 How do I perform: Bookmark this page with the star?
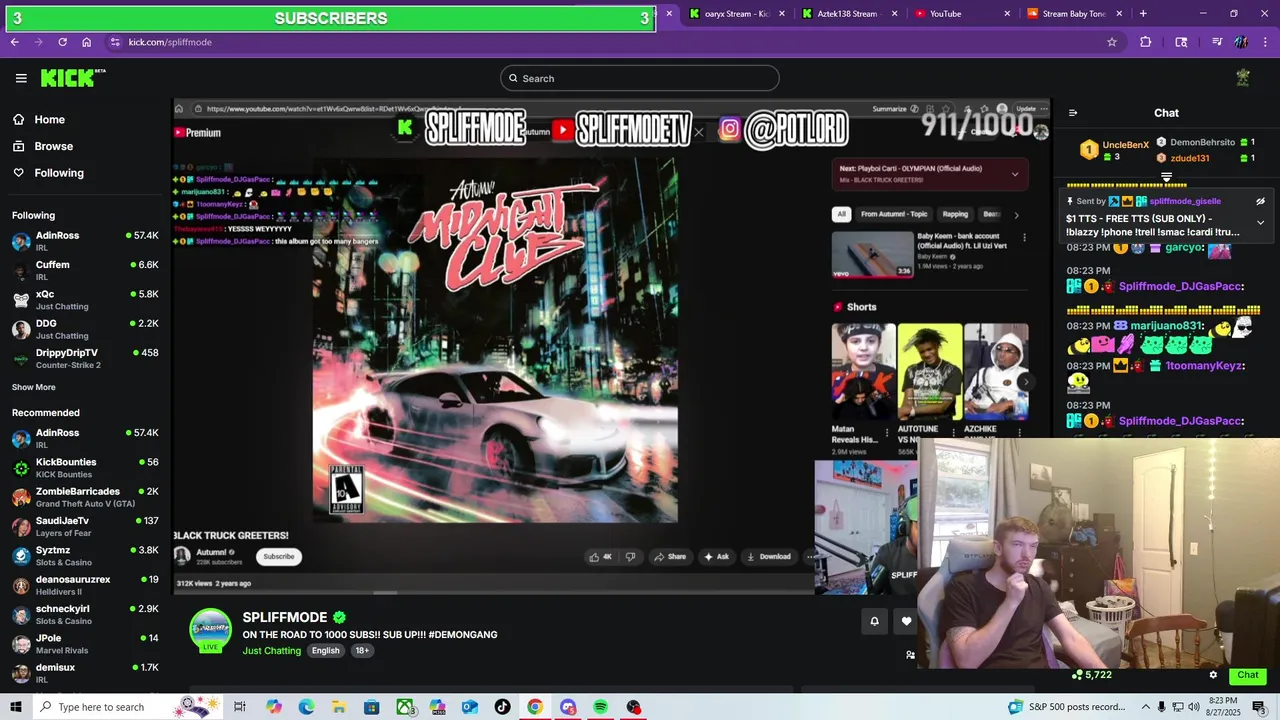click(1111, 42)
